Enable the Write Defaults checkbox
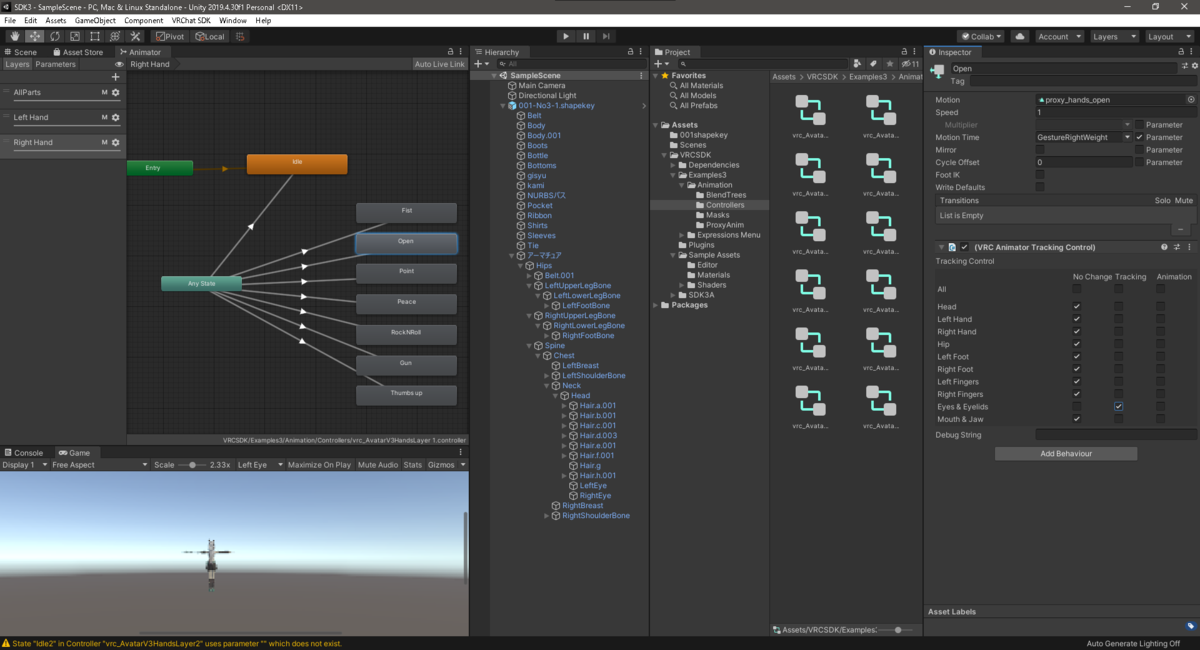This screenshot has width=1200, height=650. click(1040, 187)
